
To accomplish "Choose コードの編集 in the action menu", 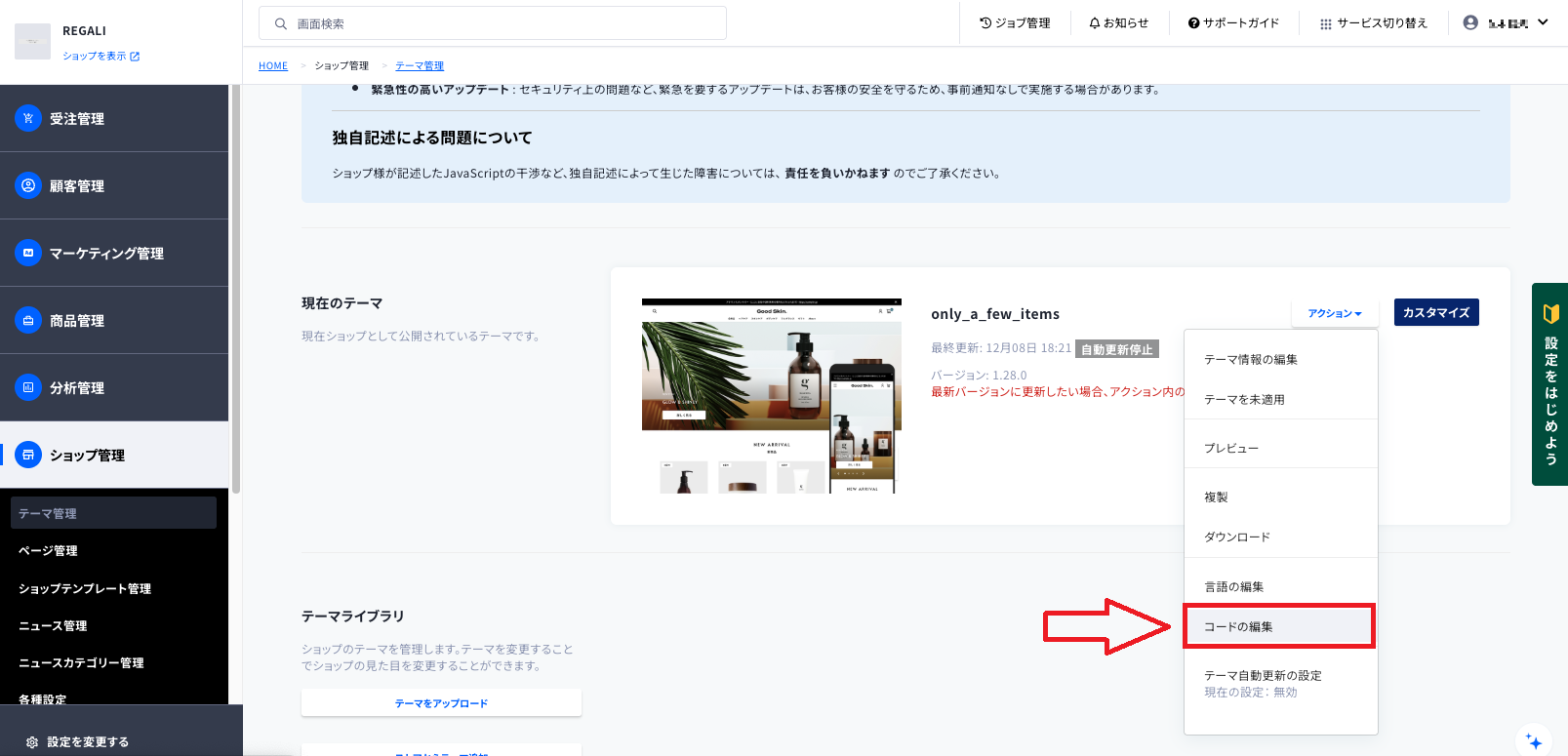I will [1279, 626].
